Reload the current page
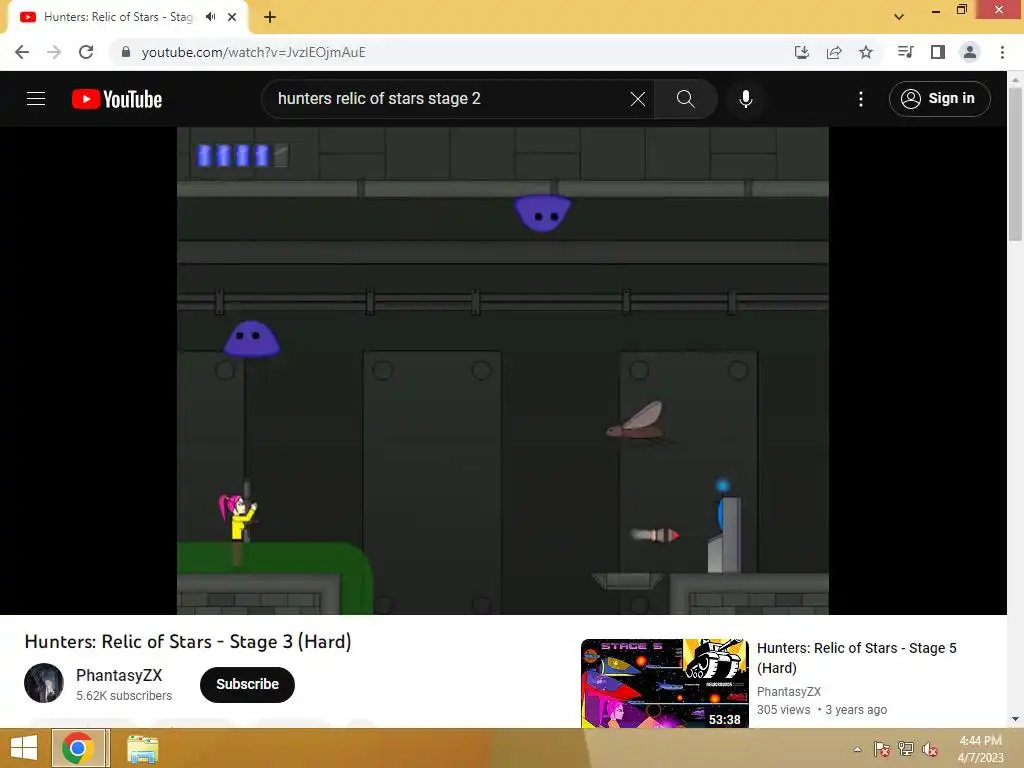The height and width of the screenshot is (768, 1024). [x=86, y=52]
